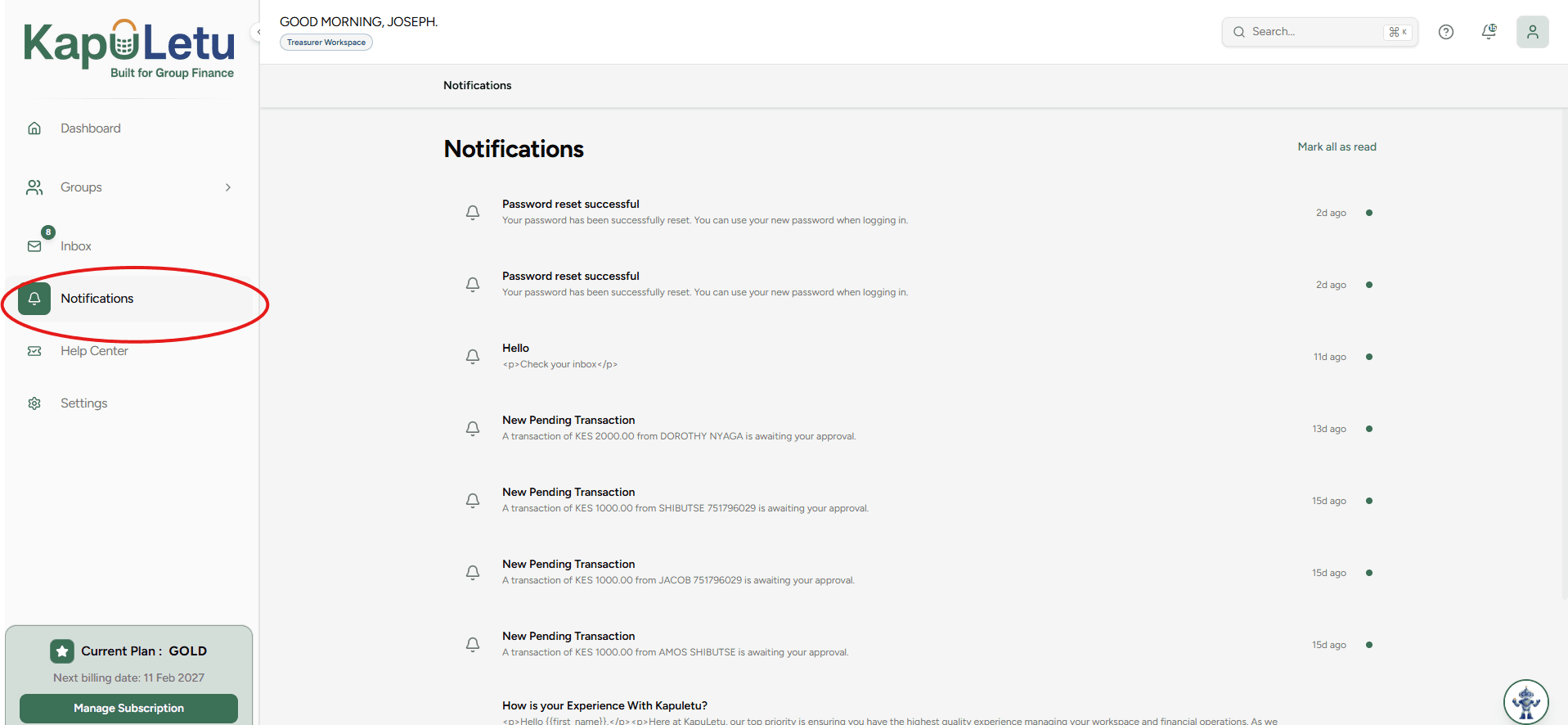The image size is (1568, 725).
Task: Toggle unread dot on first Password reset notification
Action: 1369,213
